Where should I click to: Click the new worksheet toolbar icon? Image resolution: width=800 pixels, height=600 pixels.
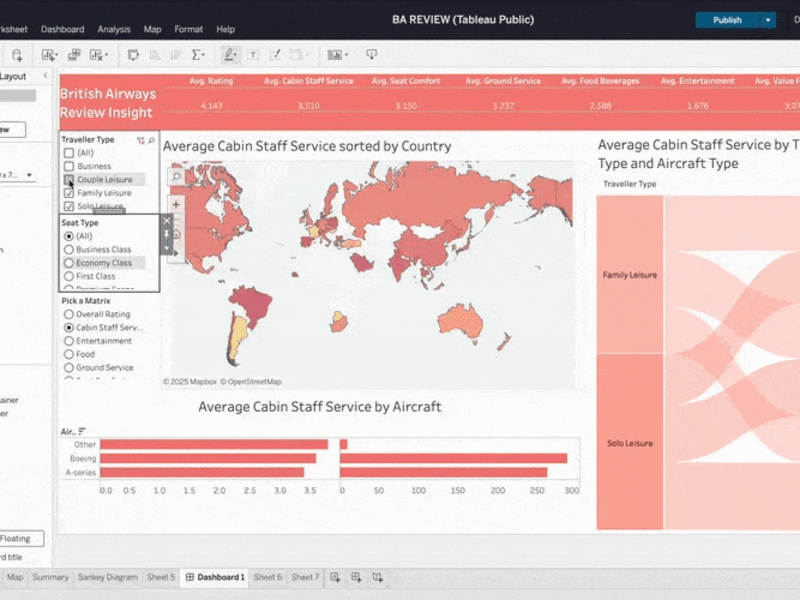coord(49,55)
